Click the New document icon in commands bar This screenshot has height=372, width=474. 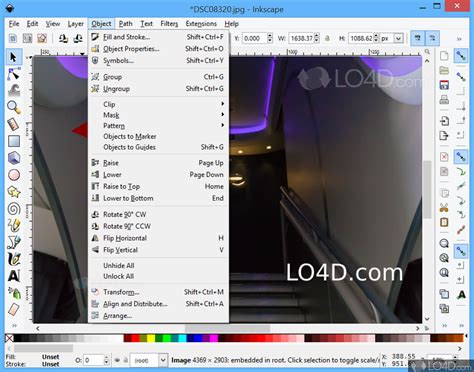(444, 55)
